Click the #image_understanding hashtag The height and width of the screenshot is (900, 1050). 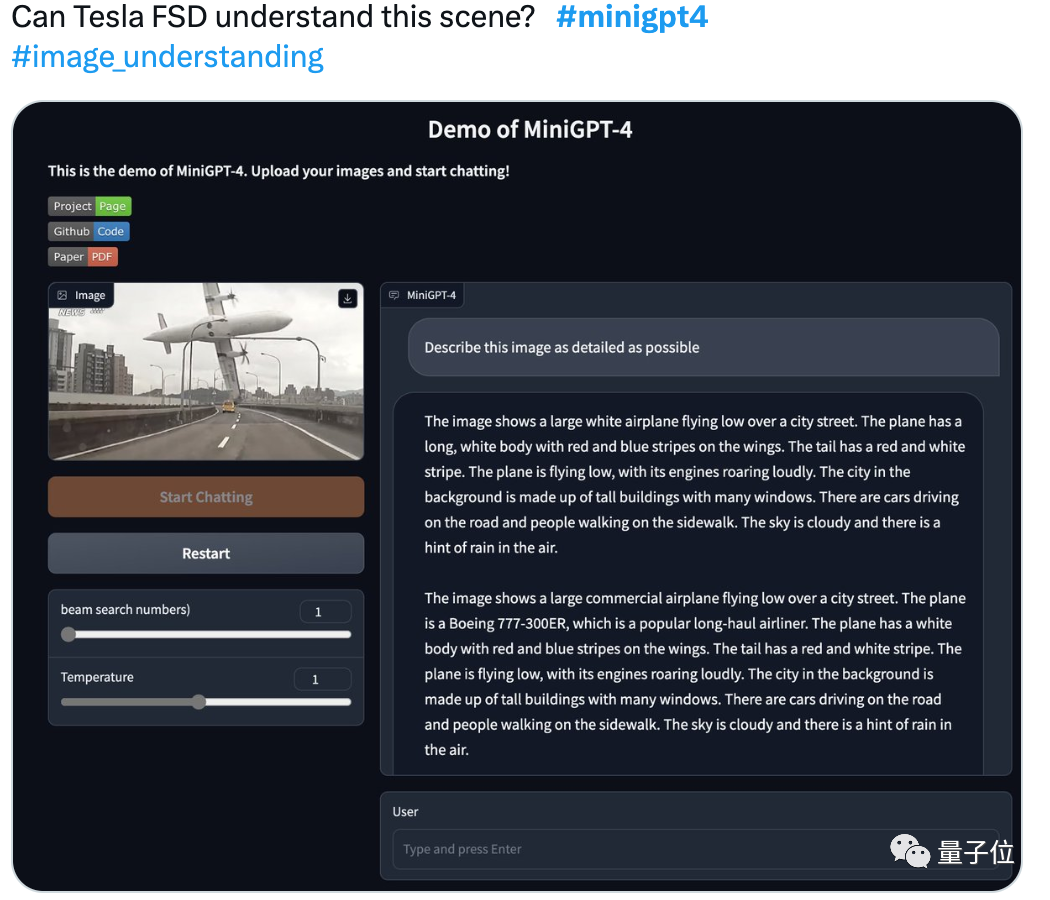click(x=167, y=57)
